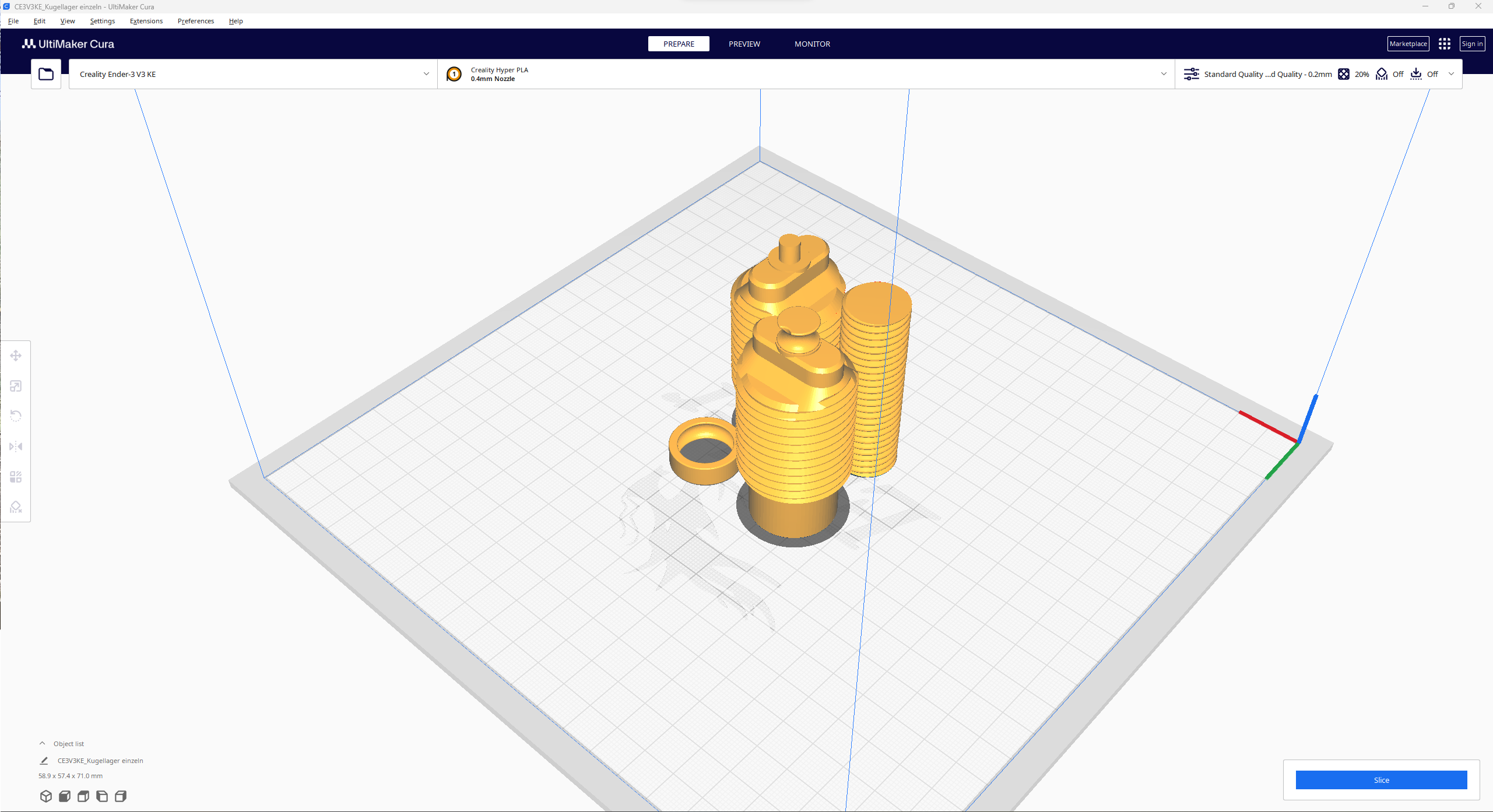
Task: Open the apps grid icon
Action: tap(1445, 44)
